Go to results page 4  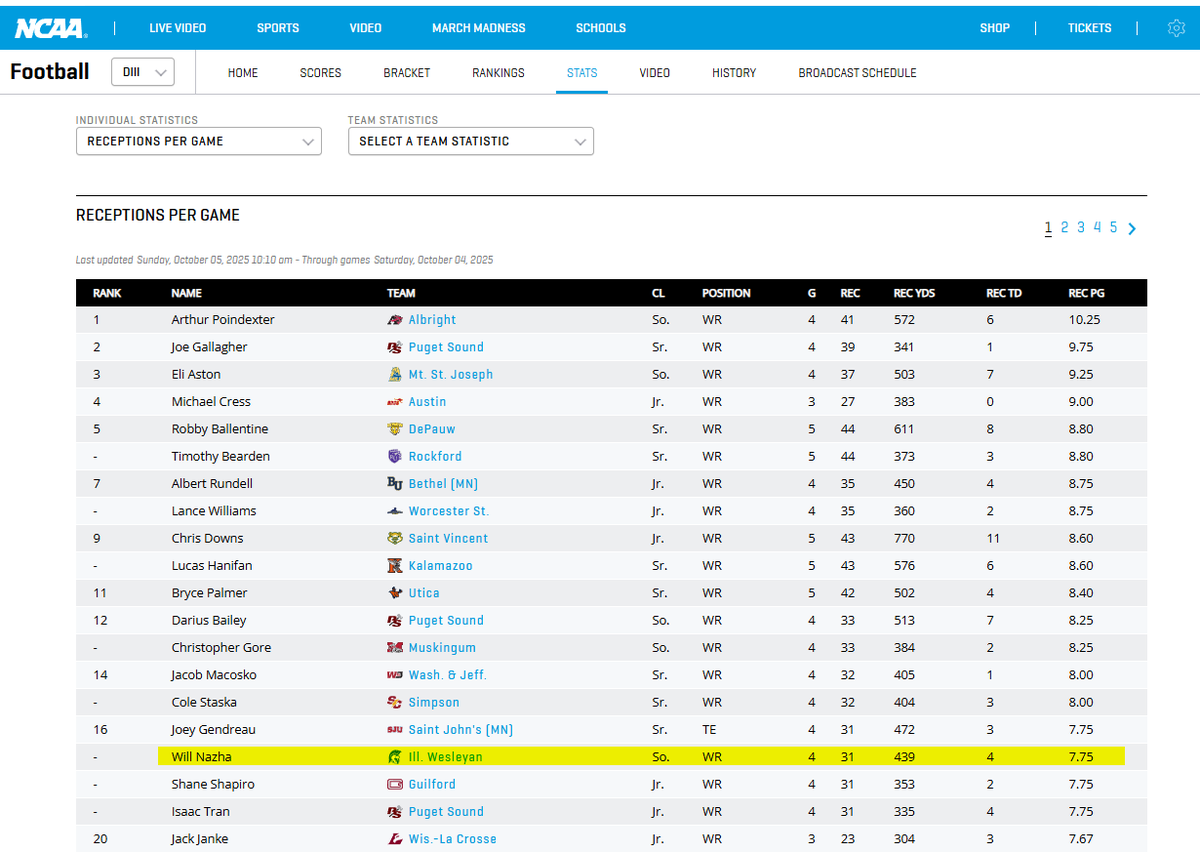point(1097,228)
